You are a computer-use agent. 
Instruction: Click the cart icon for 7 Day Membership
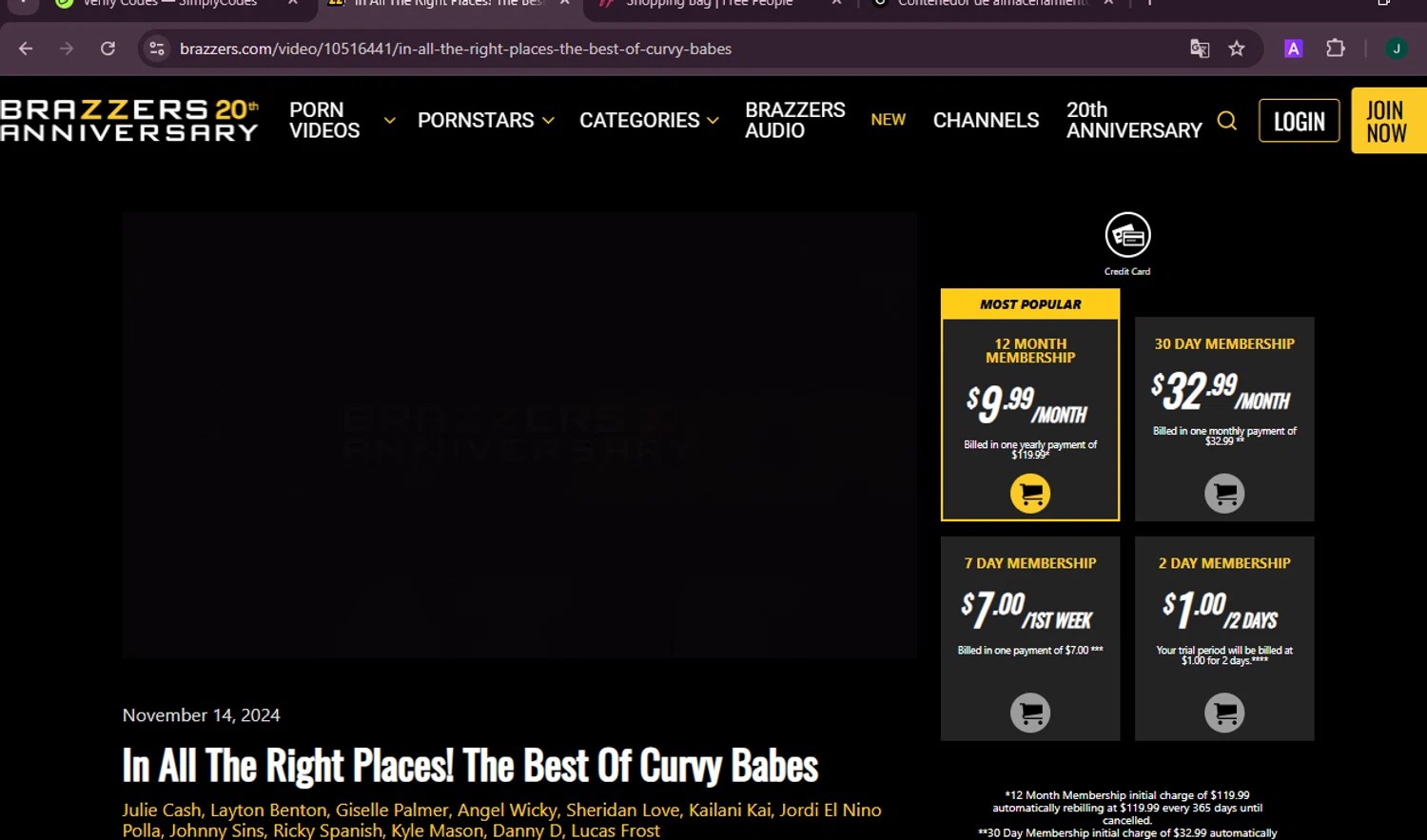pyautogui.click(x=1030, y=713)
